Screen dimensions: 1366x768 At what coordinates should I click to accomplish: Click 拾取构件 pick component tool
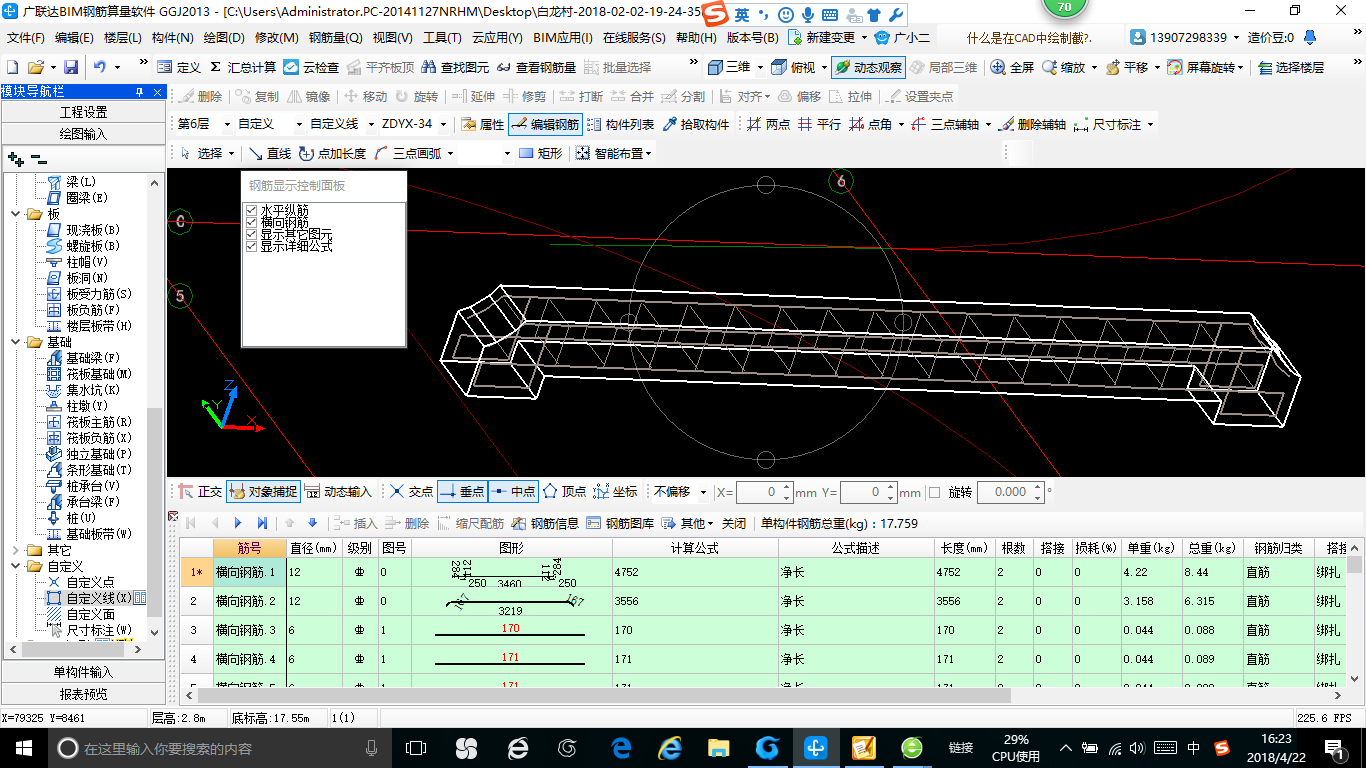[695, 125]
